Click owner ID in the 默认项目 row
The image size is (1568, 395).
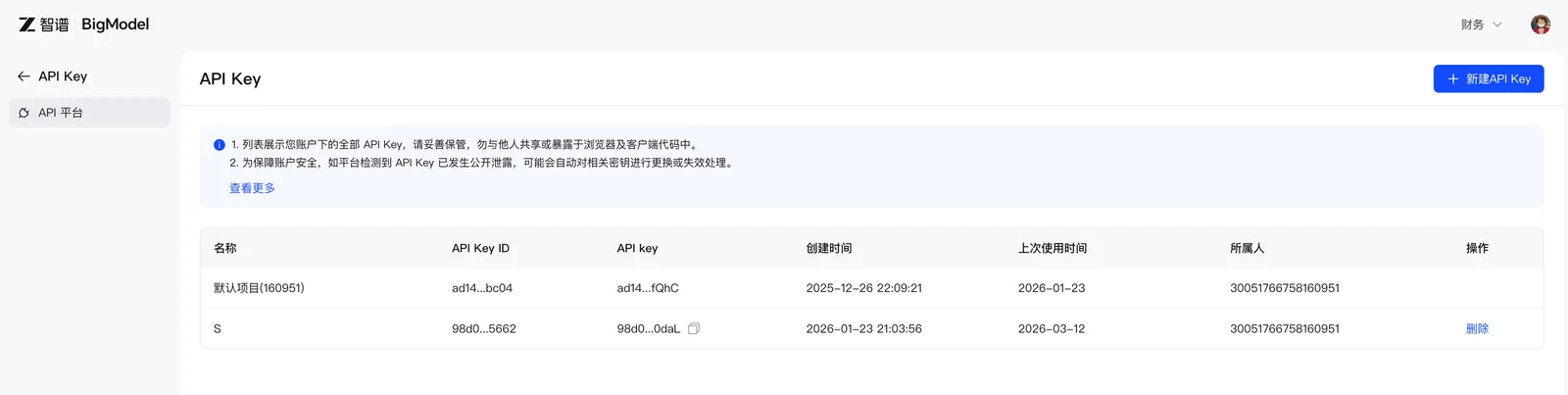click(x=1285, y=288)
